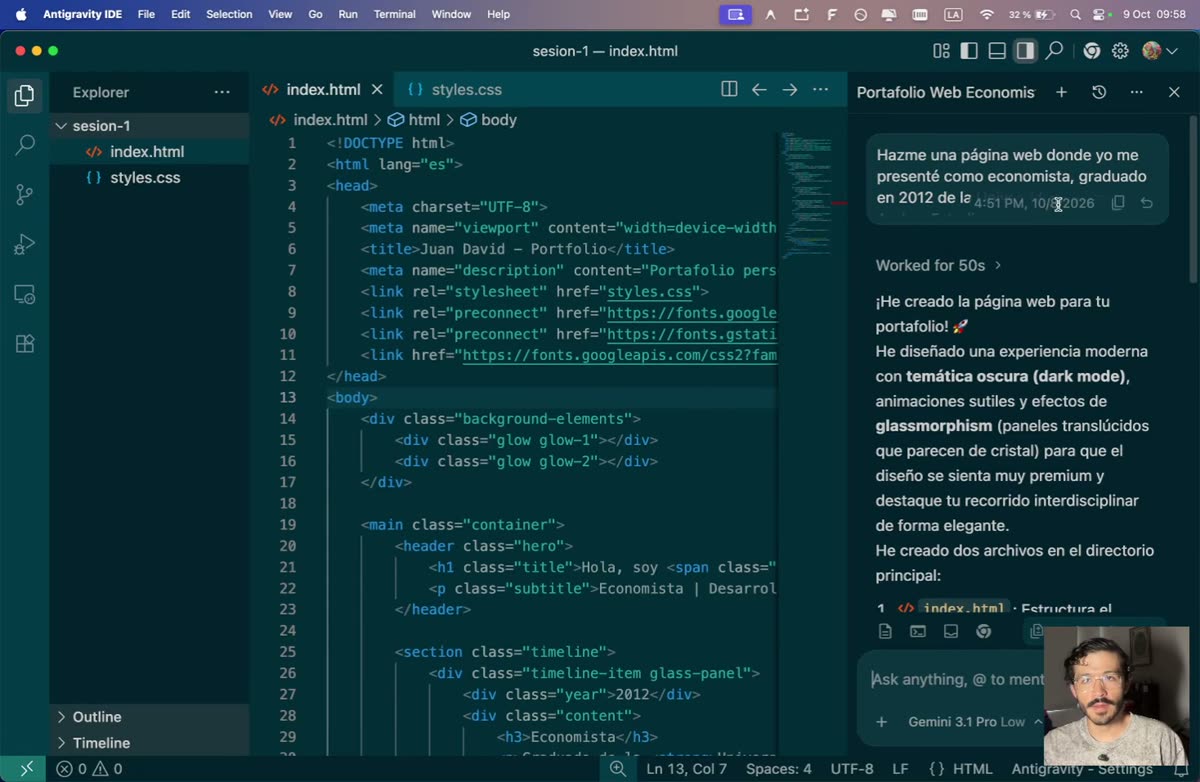Open chat history clock icon
Viewport: 1200px width, 782px height.
pos(1099,92)
